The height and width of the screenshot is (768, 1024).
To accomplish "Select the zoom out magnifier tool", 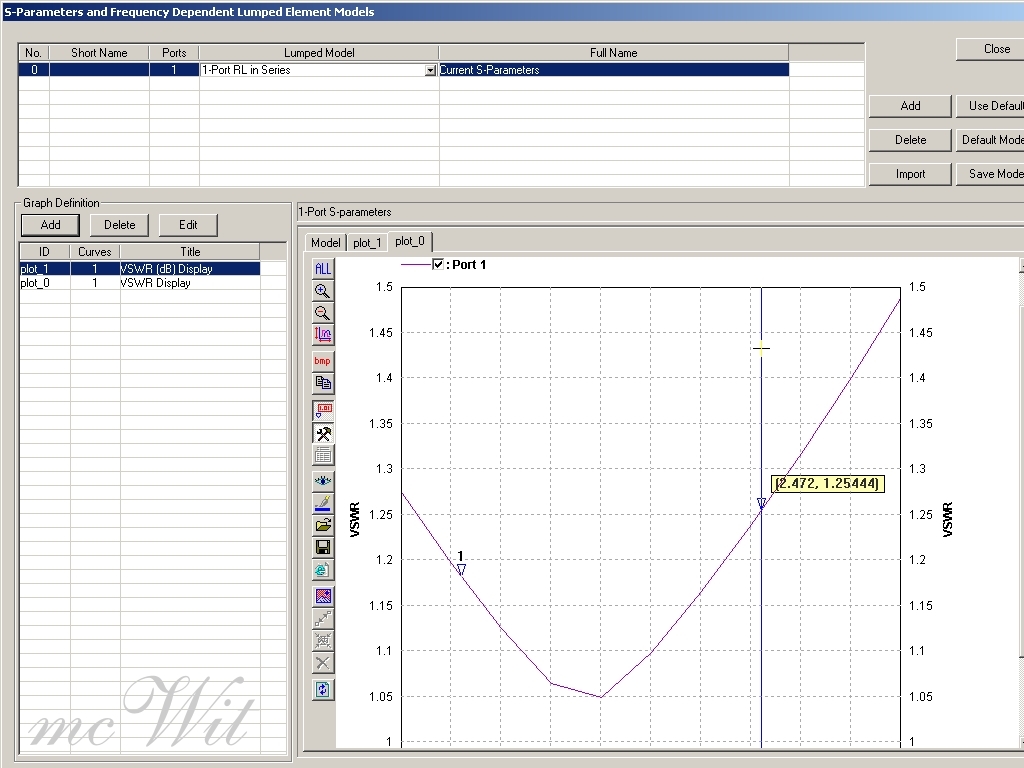I will (x=323, y=313).
